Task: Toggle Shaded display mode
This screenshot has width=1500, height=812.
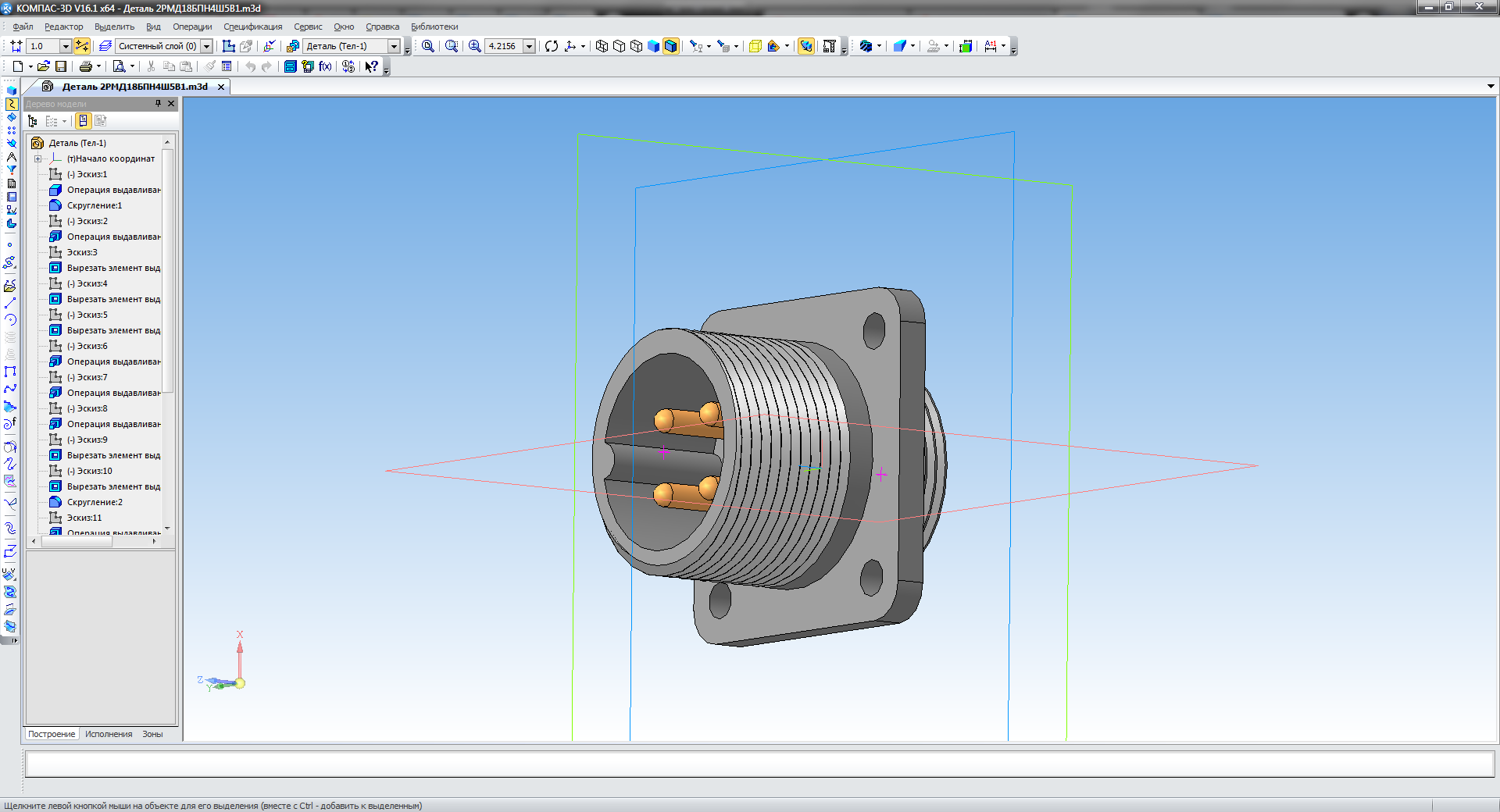Action: tap(653, 46)
